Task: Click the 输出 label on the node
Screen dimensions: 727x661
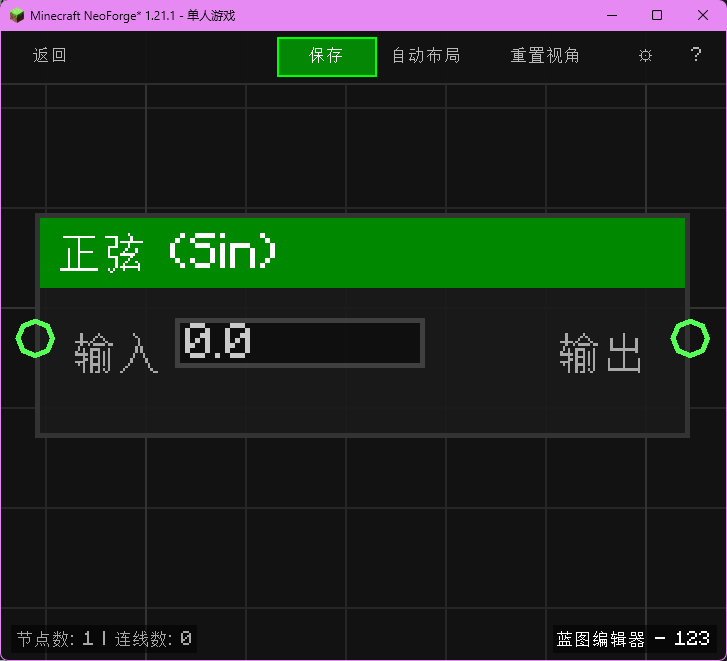Action: click(x=600, y=355)
